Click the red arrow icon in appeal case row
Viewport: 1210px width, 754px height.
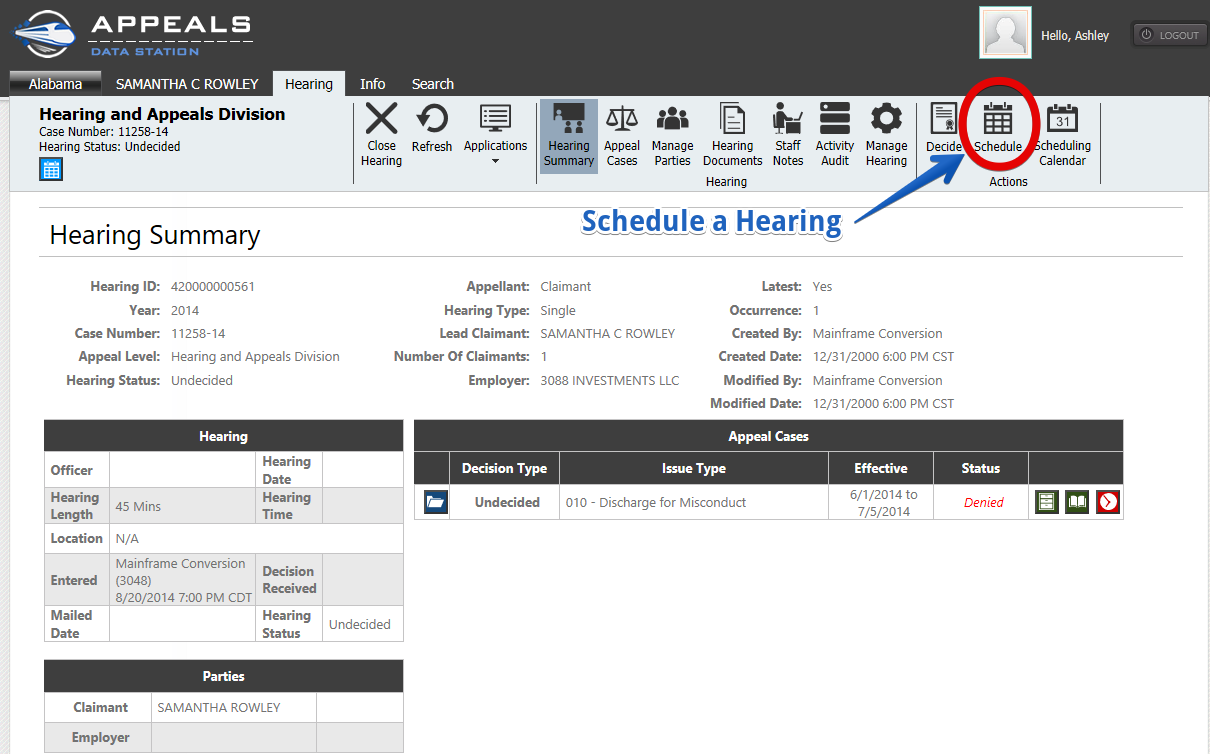point(1108,502)
